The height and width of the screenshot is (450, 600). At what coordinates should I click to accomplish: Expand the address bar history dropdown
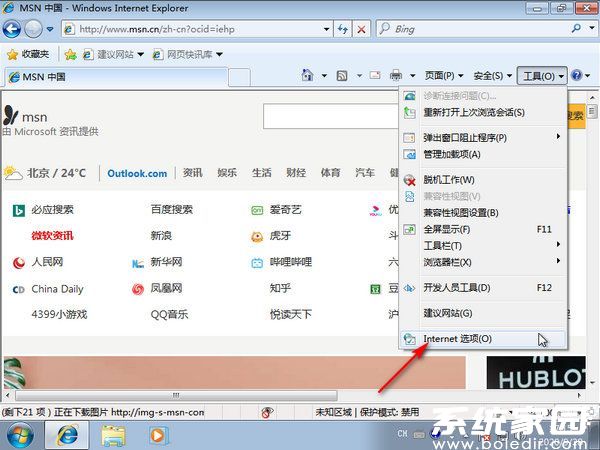tap(326, 29)
